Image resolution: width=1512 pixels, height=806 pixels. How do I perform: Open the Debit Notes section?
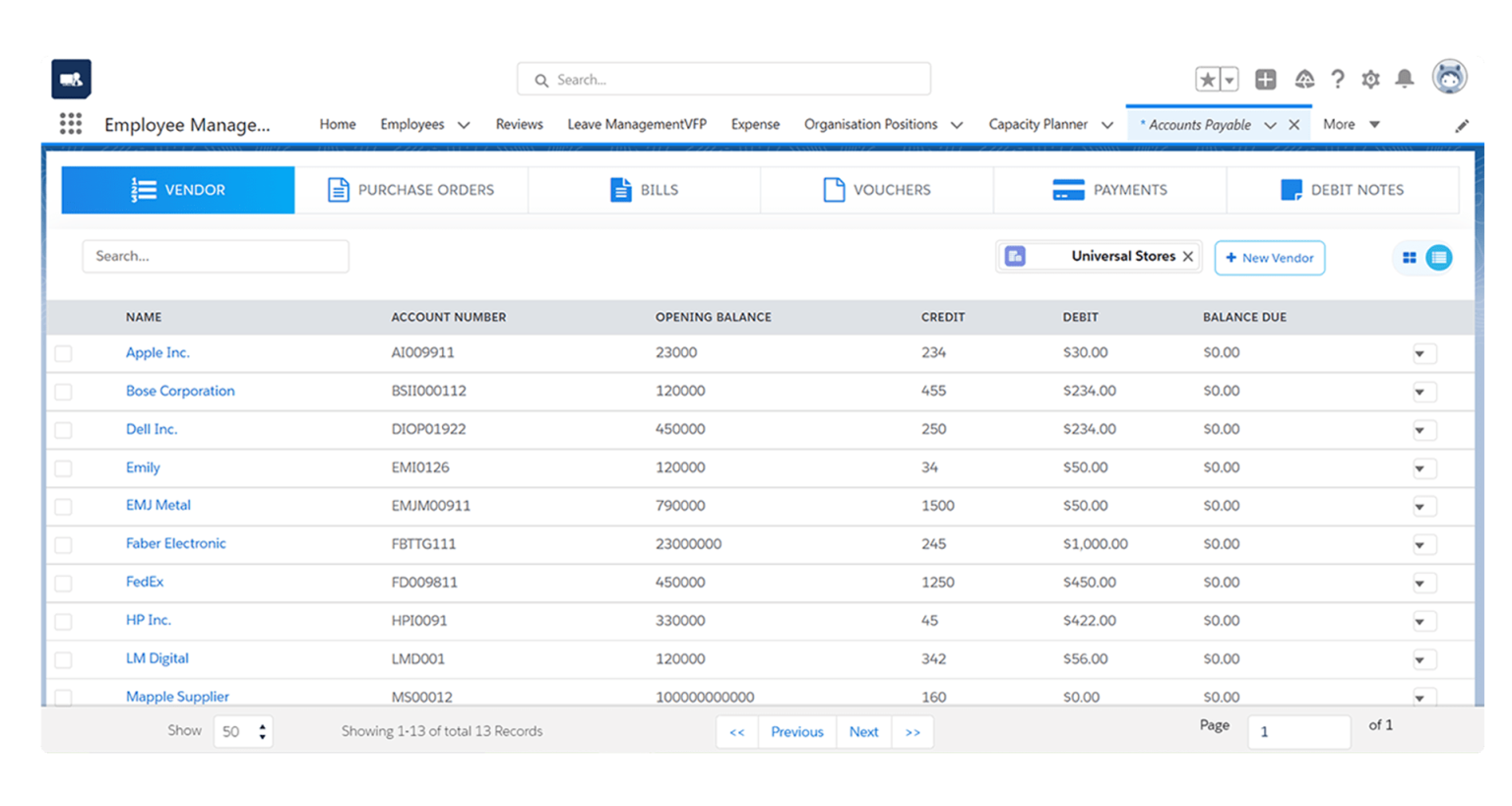[x=1291, y=189]
